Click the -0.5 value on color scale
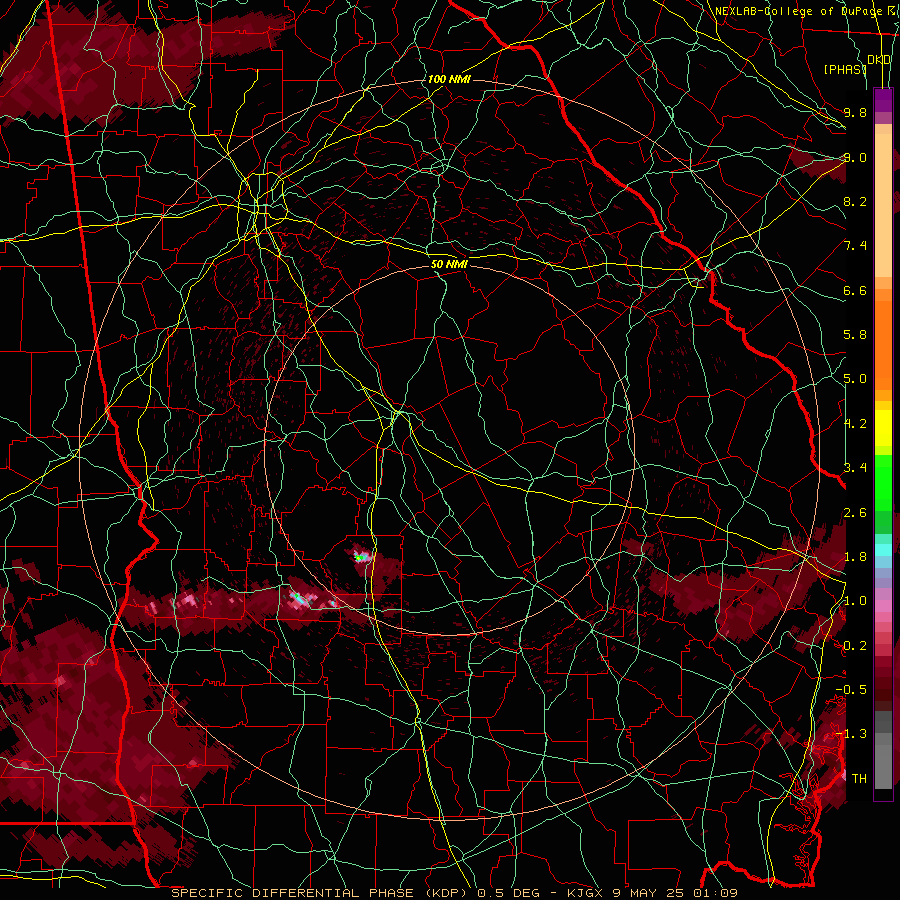Screen dimensions: 900x900 (x=851, y=690)
